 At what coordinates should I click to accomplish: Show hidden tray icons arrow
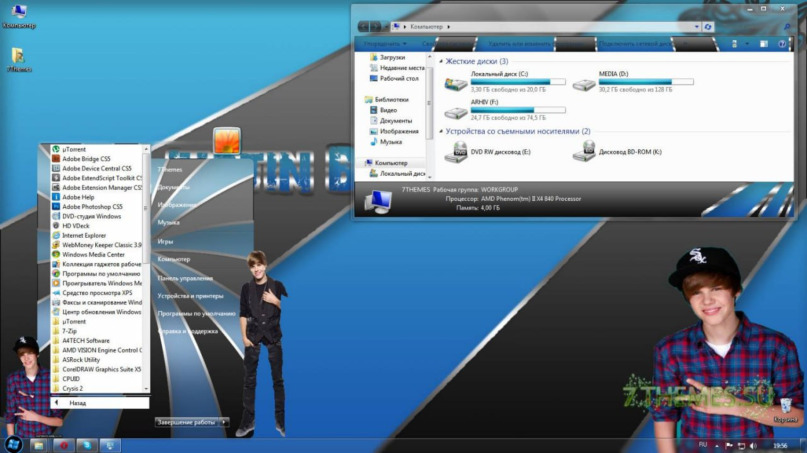coord(717,446)
